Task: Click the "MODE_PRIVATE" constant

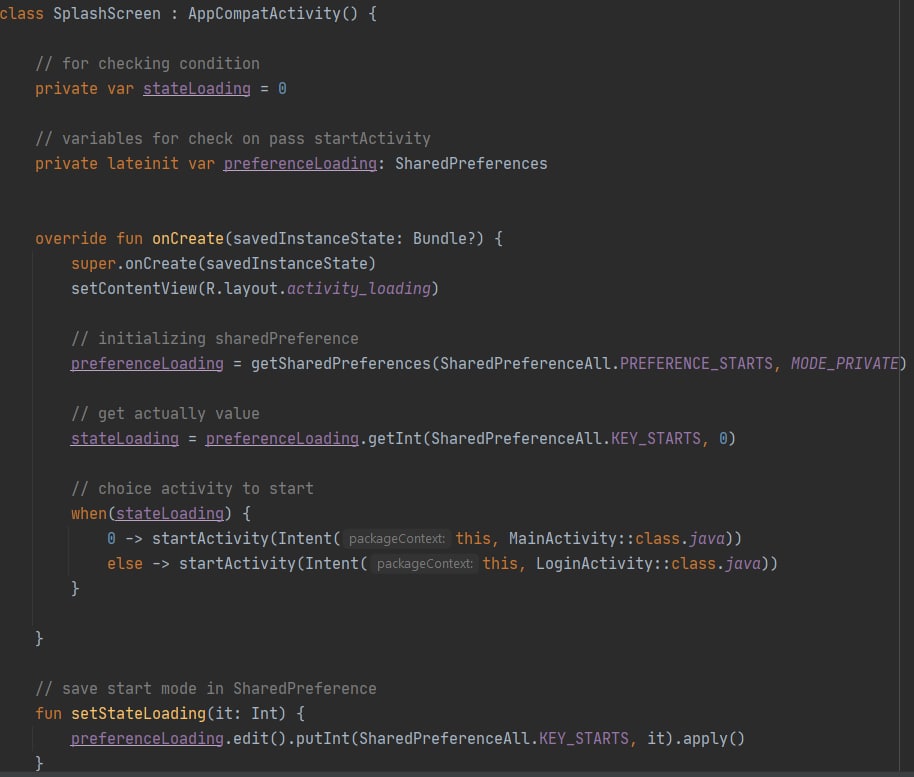Action: (845, 364)
